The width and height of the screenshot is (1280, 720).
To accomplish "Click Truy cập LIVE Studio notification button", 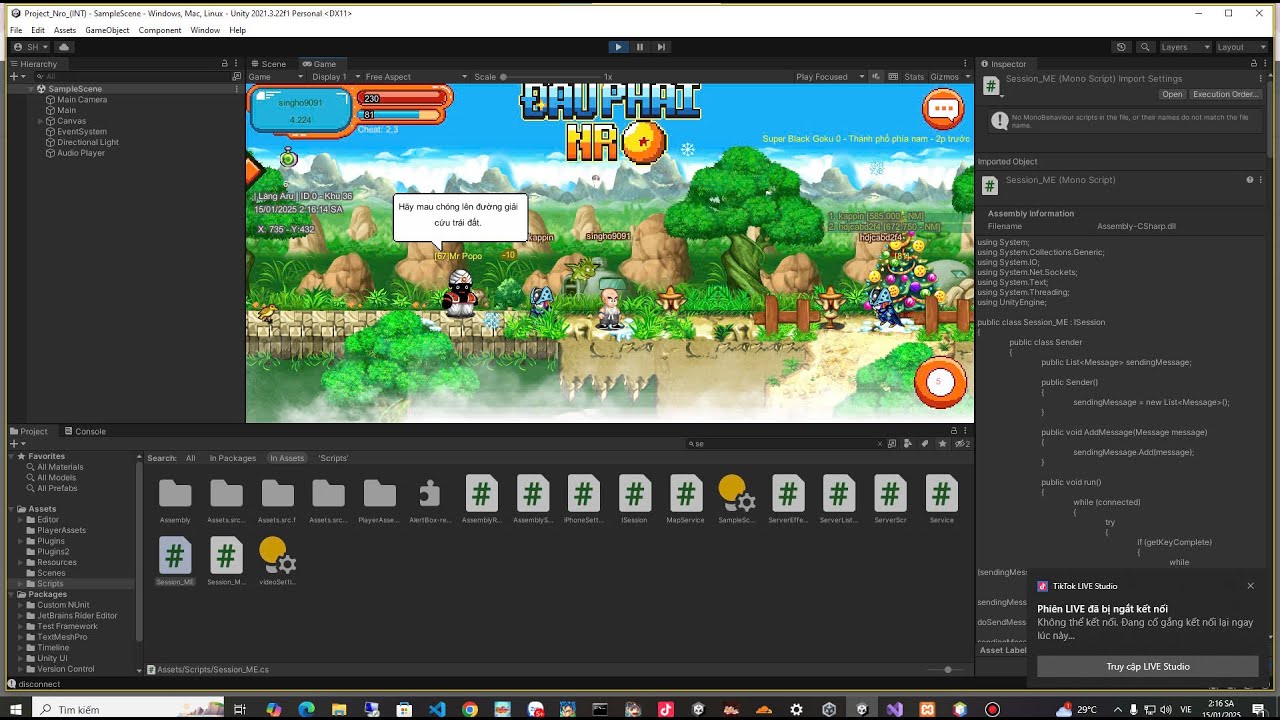I will [x=1147, y=667].
